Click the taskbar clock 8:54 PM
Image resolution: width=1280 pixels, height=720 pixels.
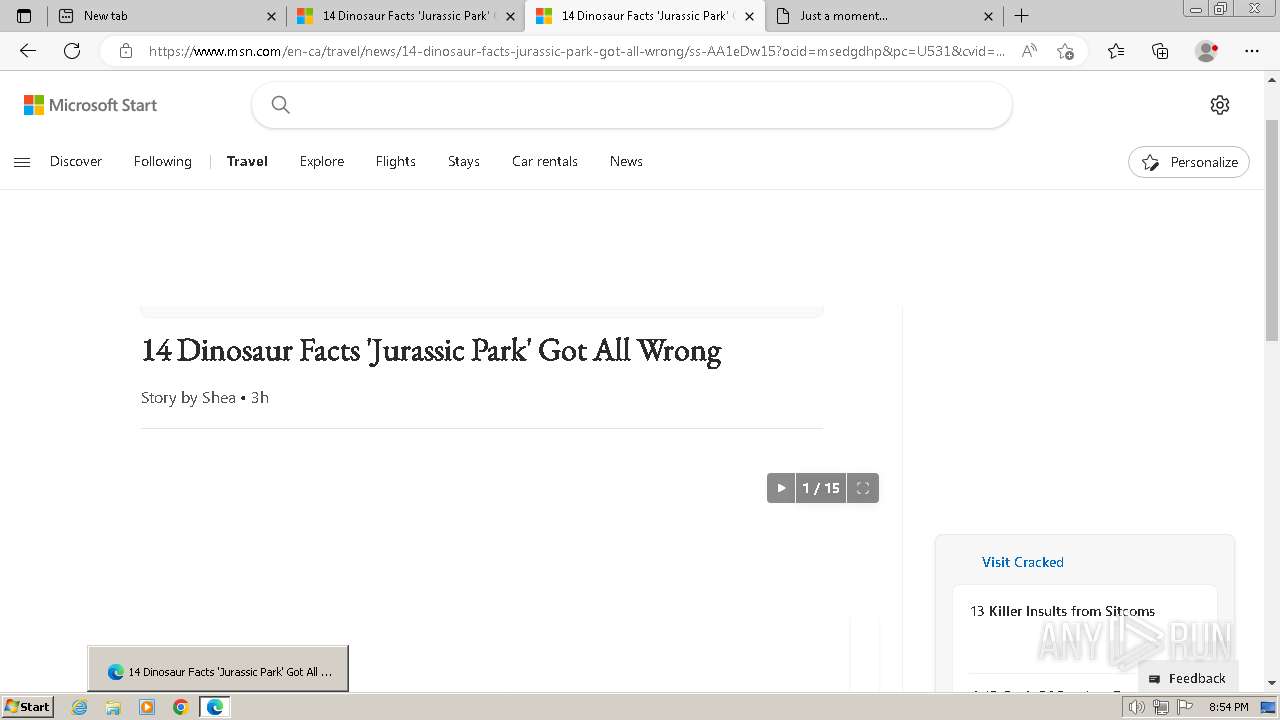click(x=1228, y=707)
